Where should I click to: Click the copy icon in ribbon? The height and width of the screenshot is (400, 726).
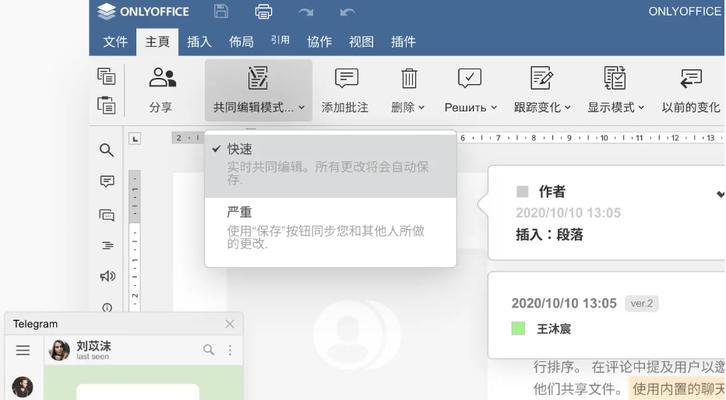click(106, 76)
